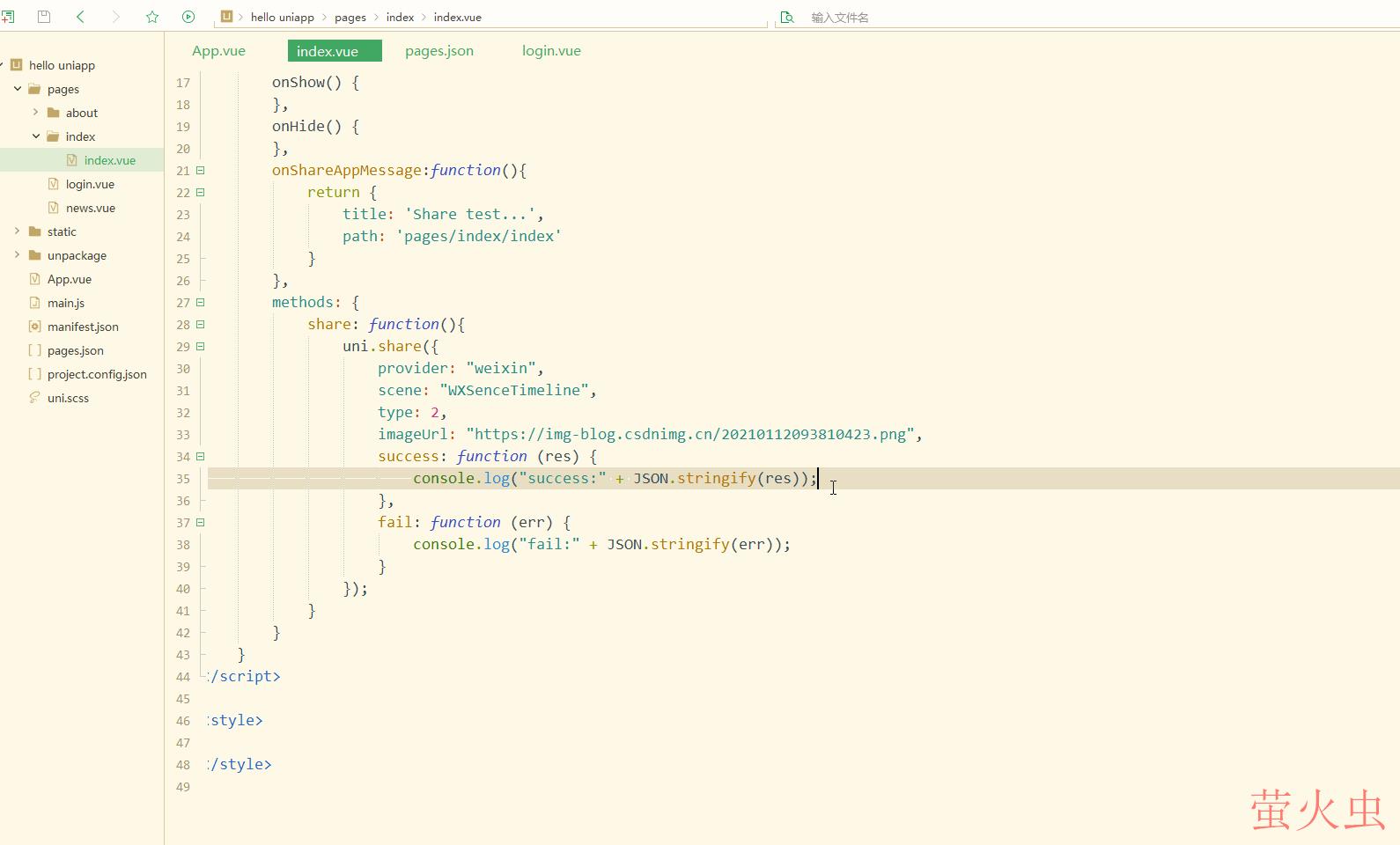This screenshot has width=1400, height=845.
Task: Select hello uniapp project root in tree
Action: point(62,65)
